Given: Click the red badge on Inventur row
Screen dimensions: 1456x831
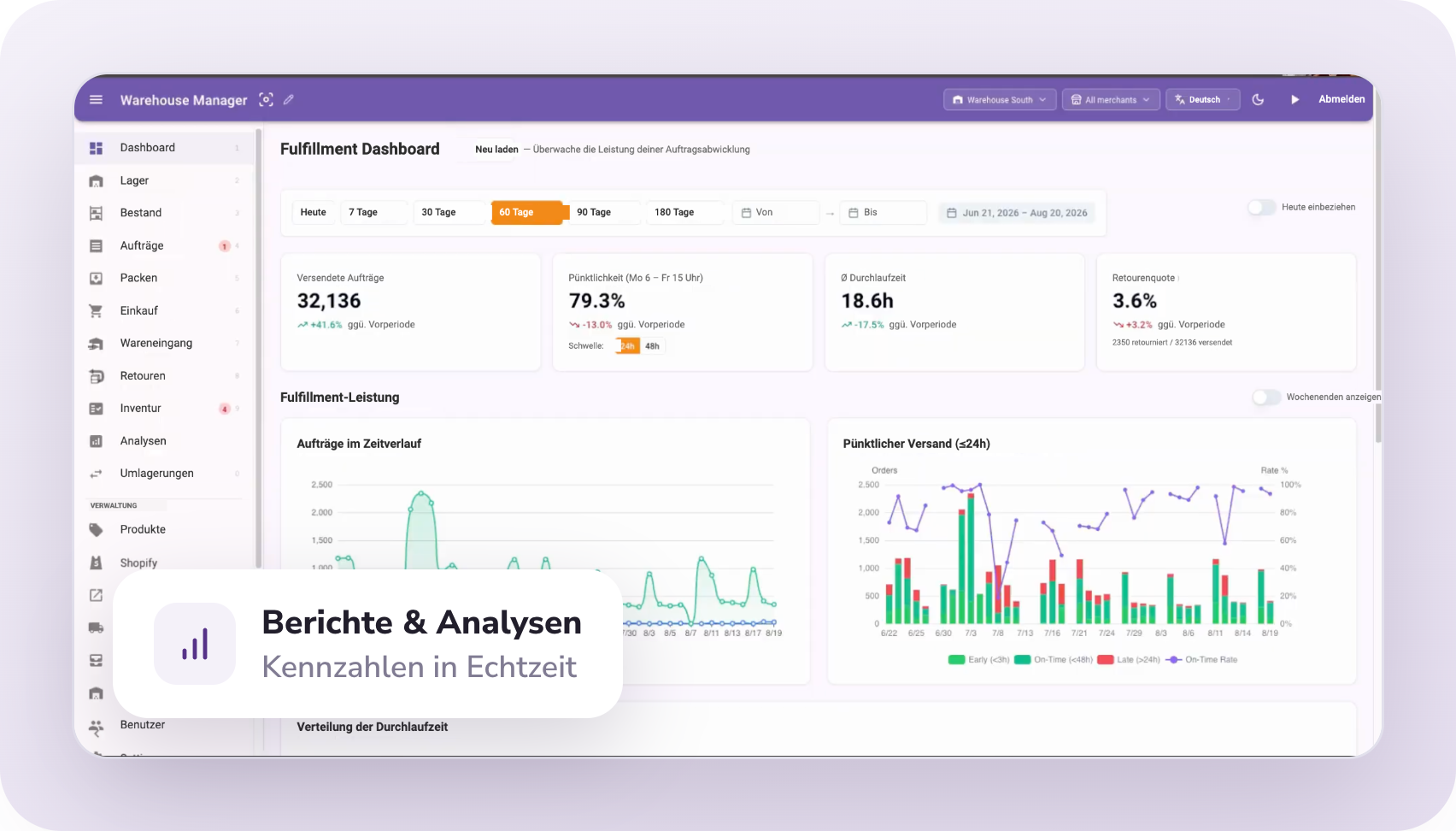Looking at the screenshot, I should pos(225,409).
